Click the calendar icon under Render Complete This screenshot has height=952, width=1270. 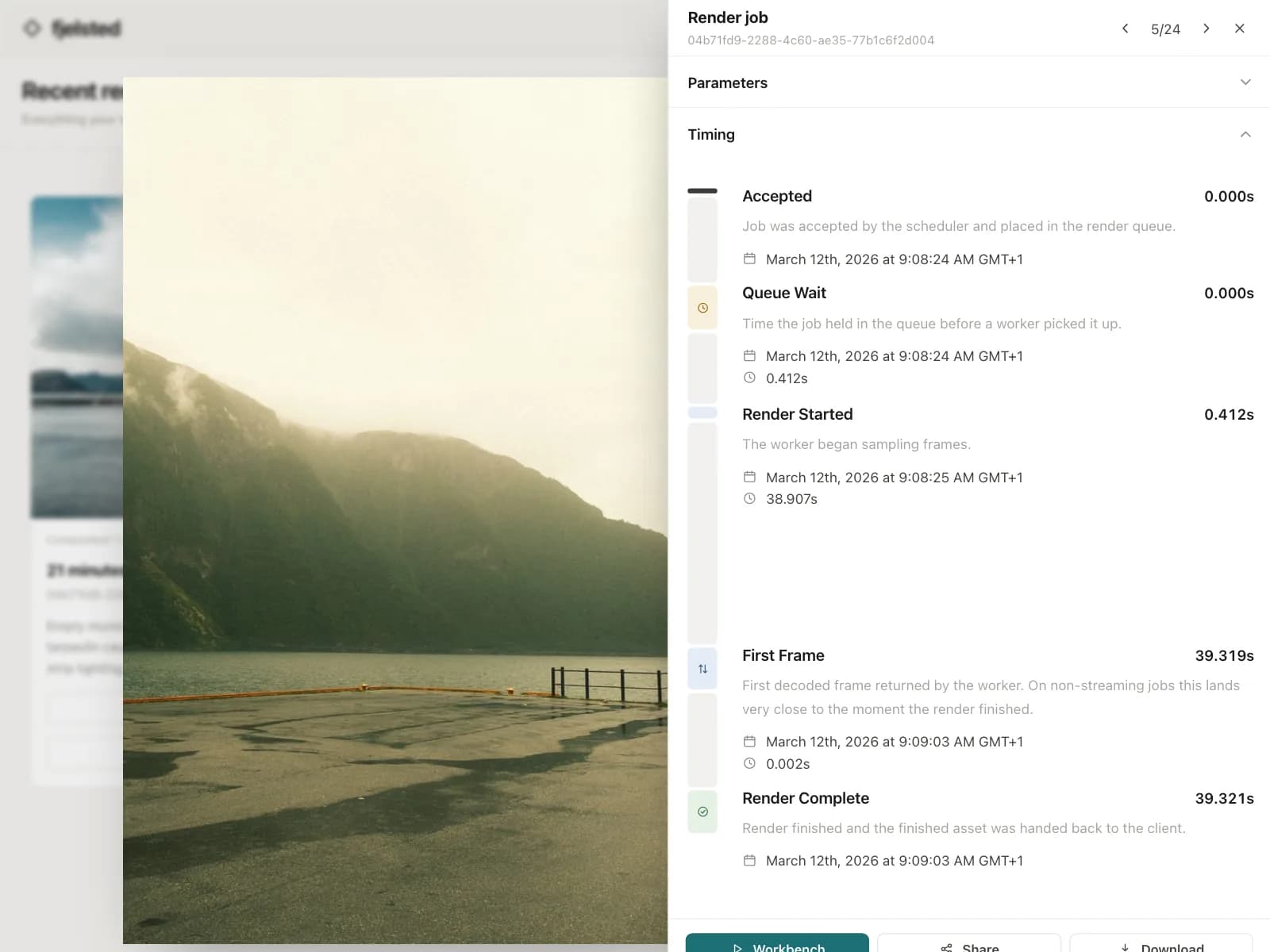tap(749, 860)
